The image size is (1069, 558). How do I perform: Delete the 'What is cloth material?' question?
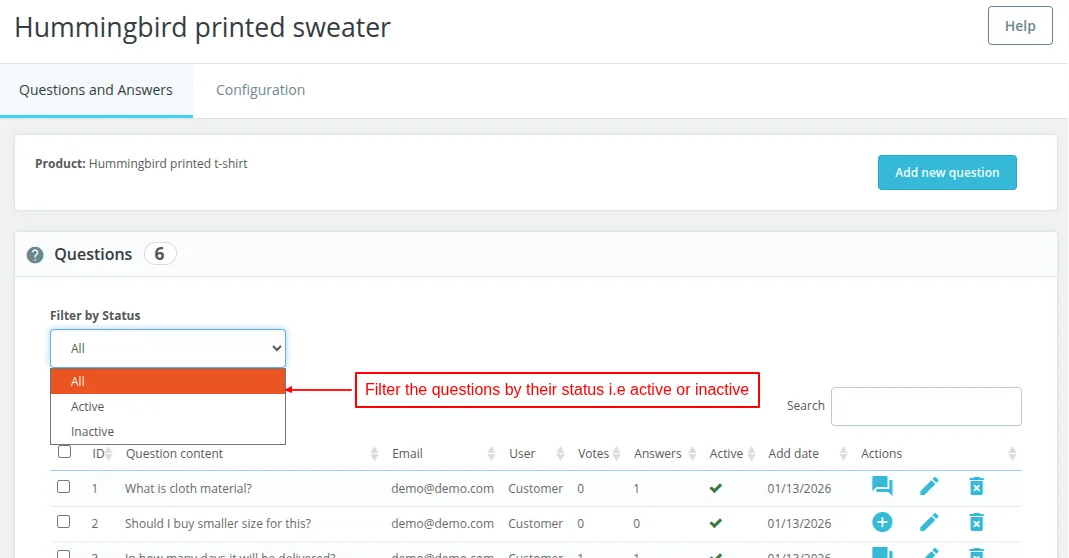pos(976,487)
